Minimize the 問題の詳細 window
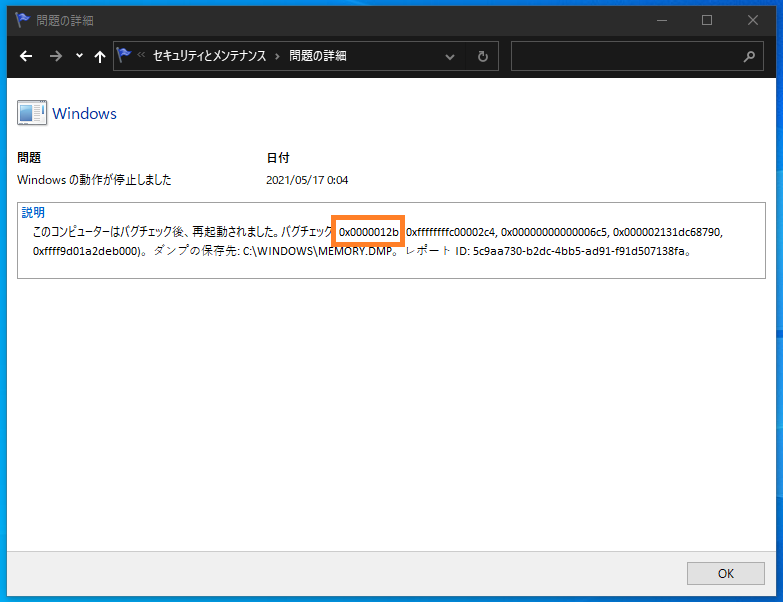 662,20
